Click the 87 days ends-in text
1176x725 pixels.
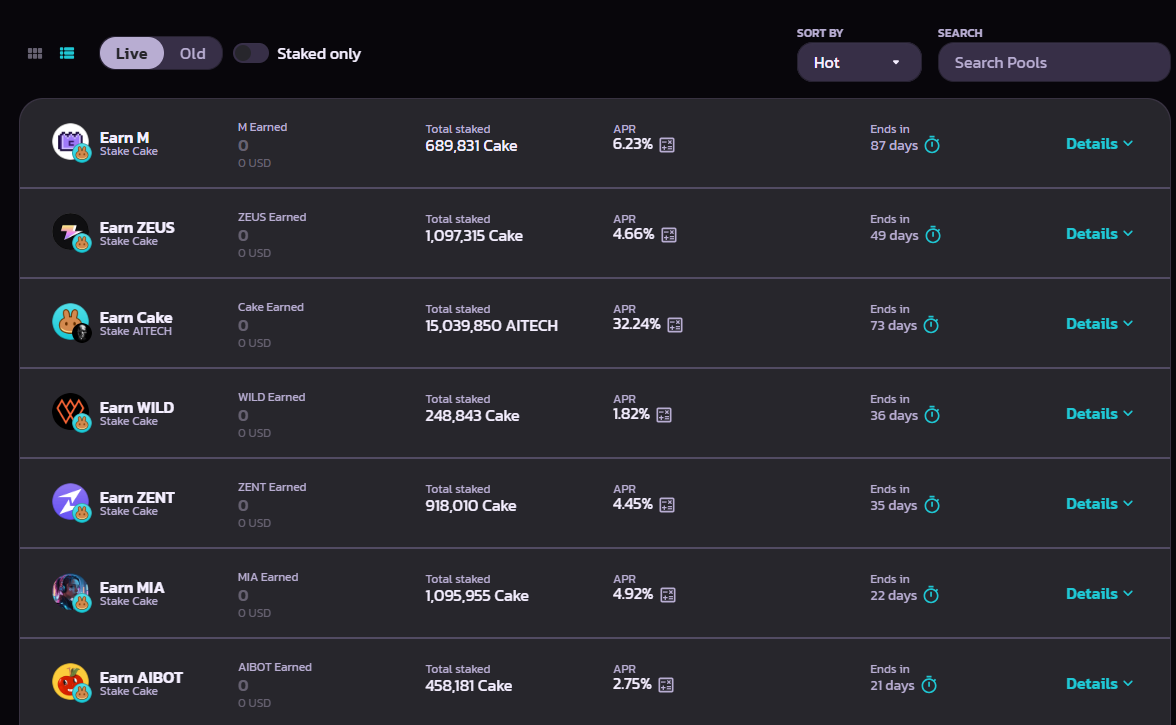[x=894, y=145]
